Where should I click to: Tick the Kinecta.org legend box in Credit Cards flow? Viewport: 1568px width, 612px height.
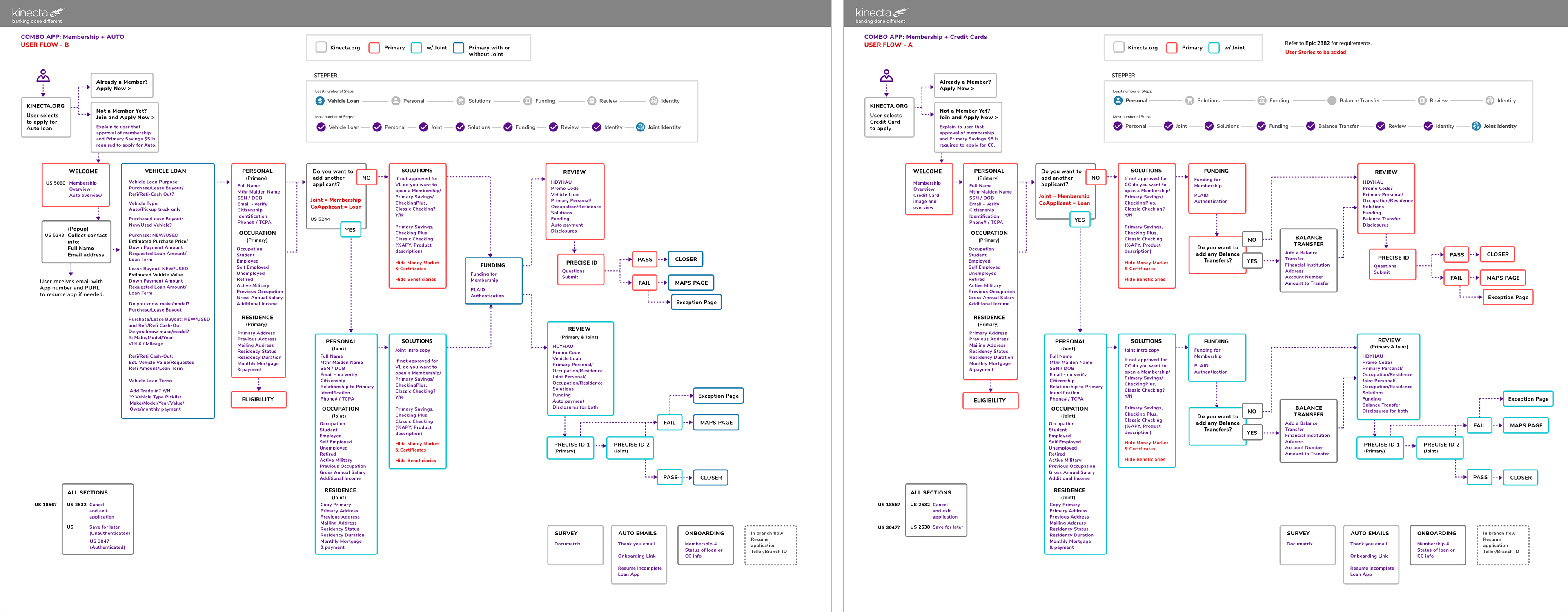coord(1119,47)
